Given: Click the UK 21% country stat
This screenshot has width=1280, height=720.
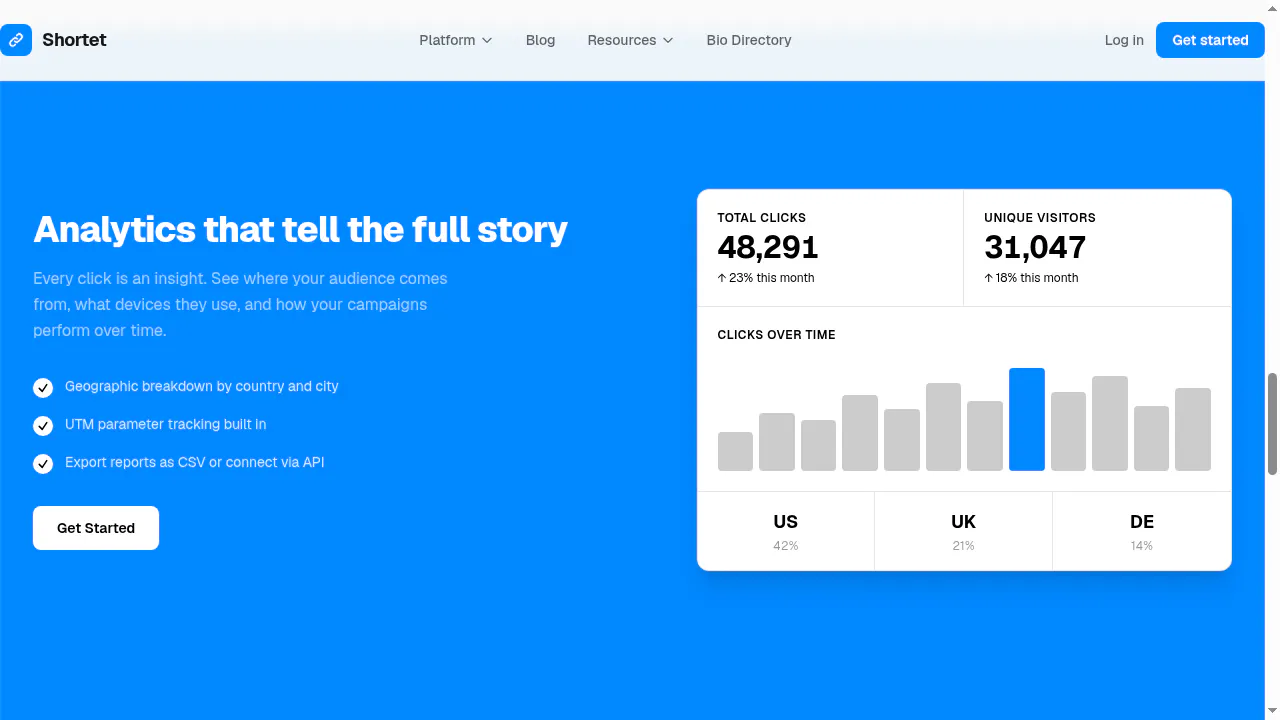Looking at the screenshot, I should pyautogui.click(x=964, y=531).
